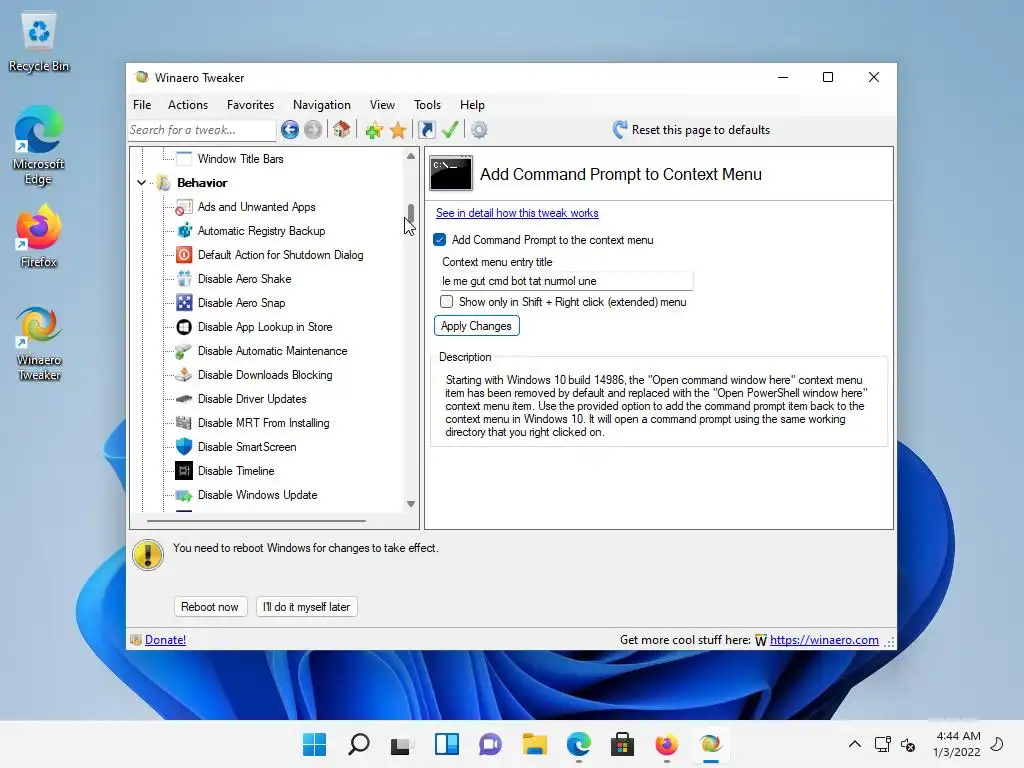Image resolution: width=1024 pixels, height=768 pixels.
Task: Go to the home page icon
Action: click(x=342, y=129)
